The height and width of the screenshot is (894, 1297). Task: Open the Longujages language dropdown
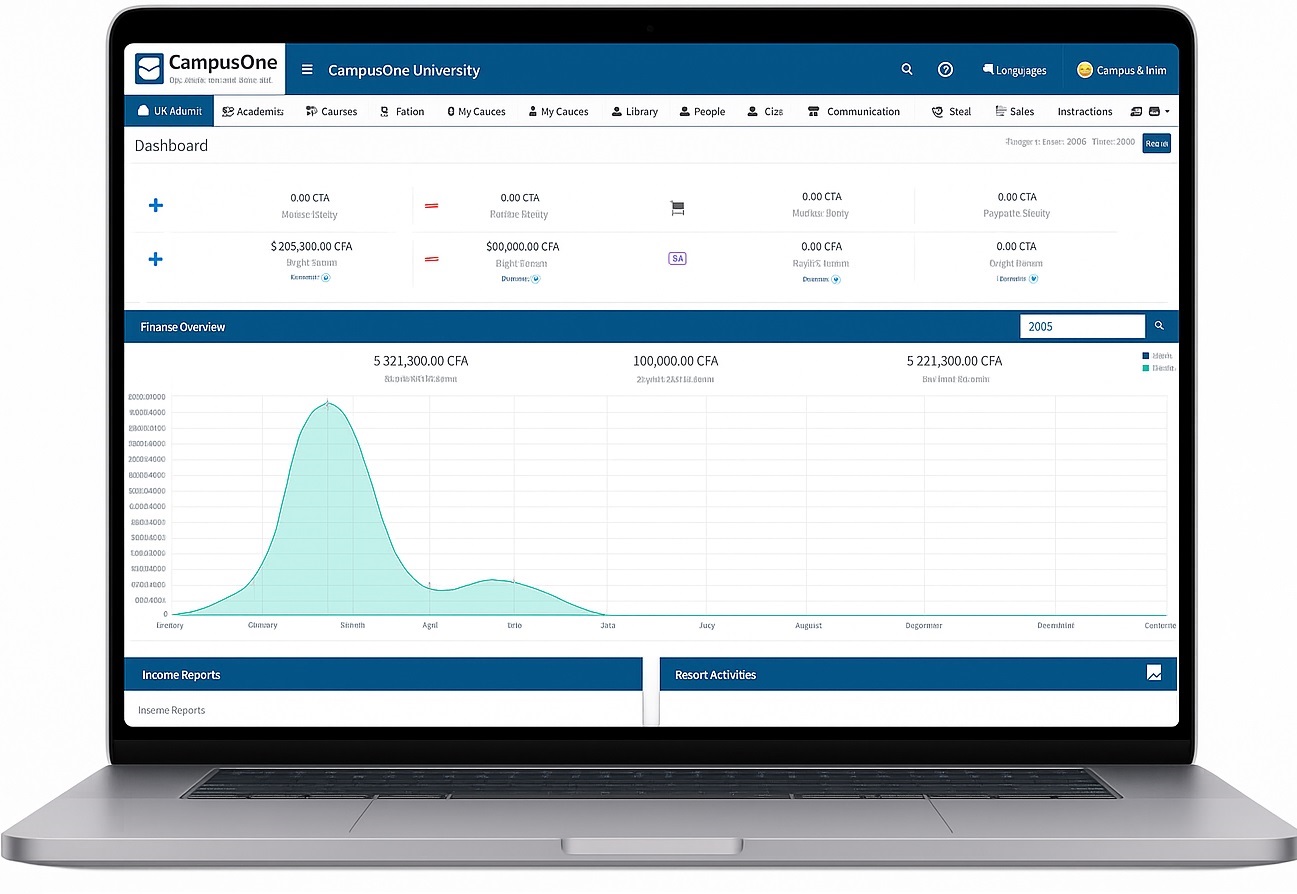pos(1014,70)
